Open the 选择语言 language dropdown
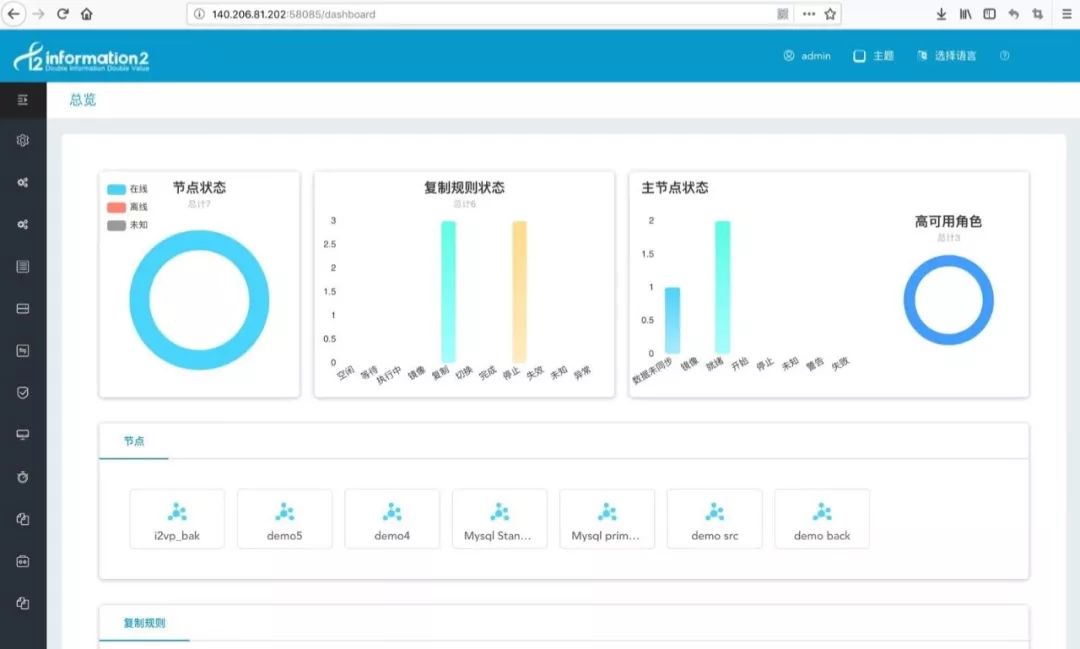Image resolution: width=1080 pixels, height=649 pixels. pos(946,56)
